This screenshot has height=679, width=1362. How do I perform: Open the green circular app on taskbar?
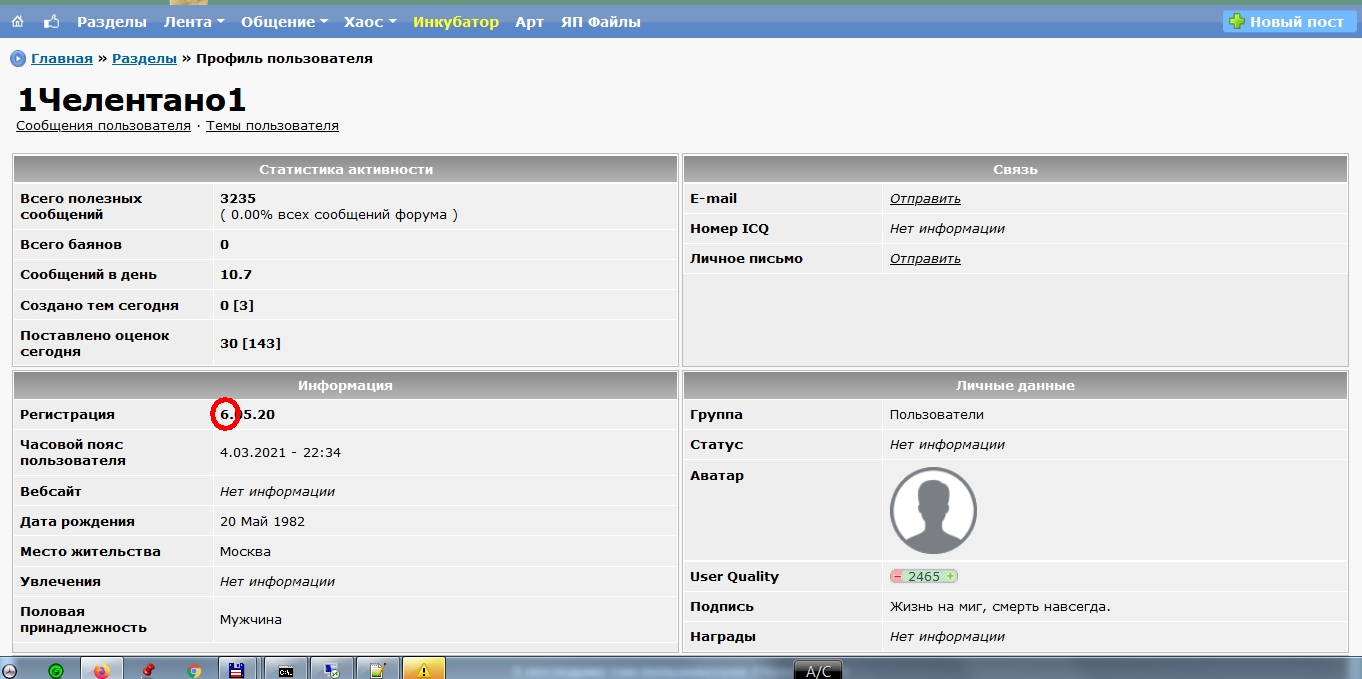[56, 671]
